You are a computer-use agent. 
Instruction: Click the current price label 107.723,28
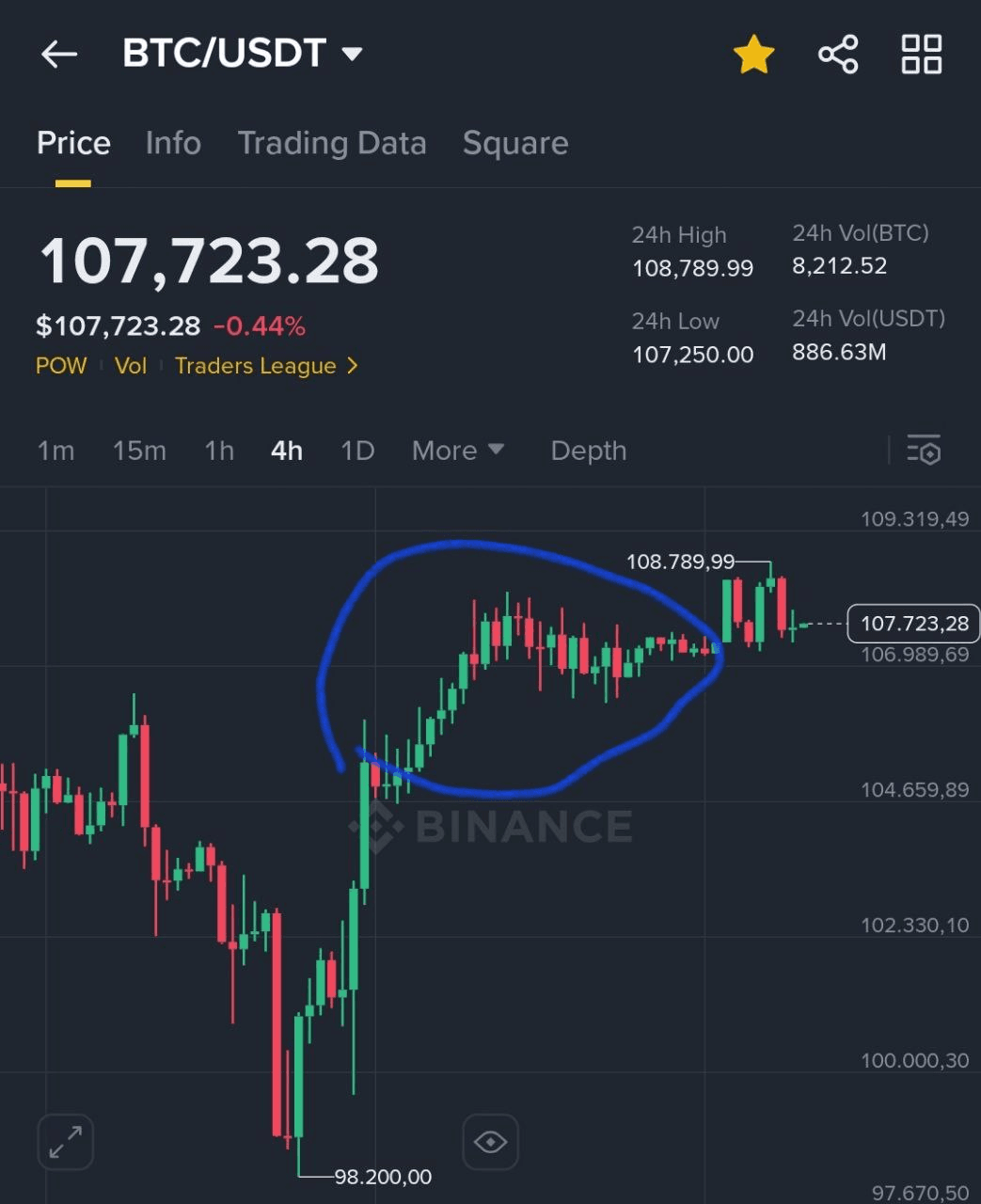913,624
